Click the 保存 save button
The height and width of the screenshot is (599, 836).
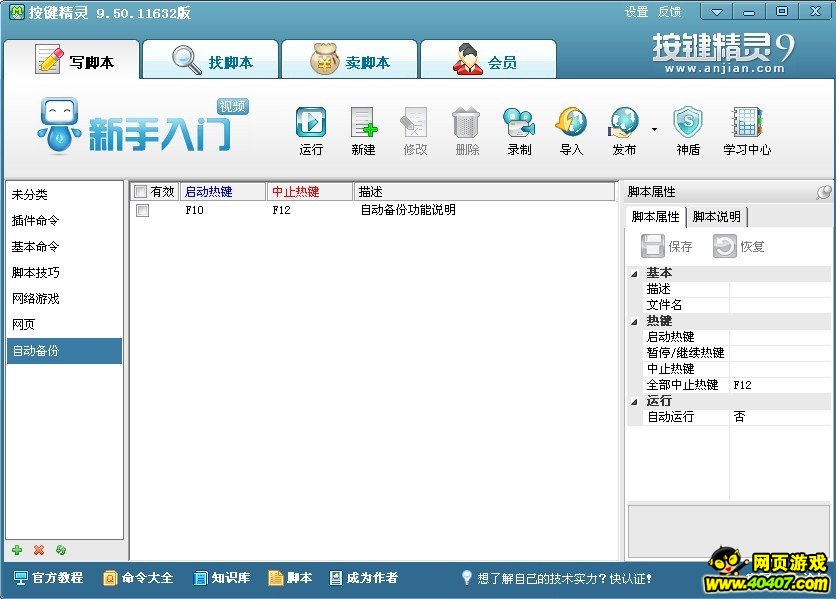666,246
